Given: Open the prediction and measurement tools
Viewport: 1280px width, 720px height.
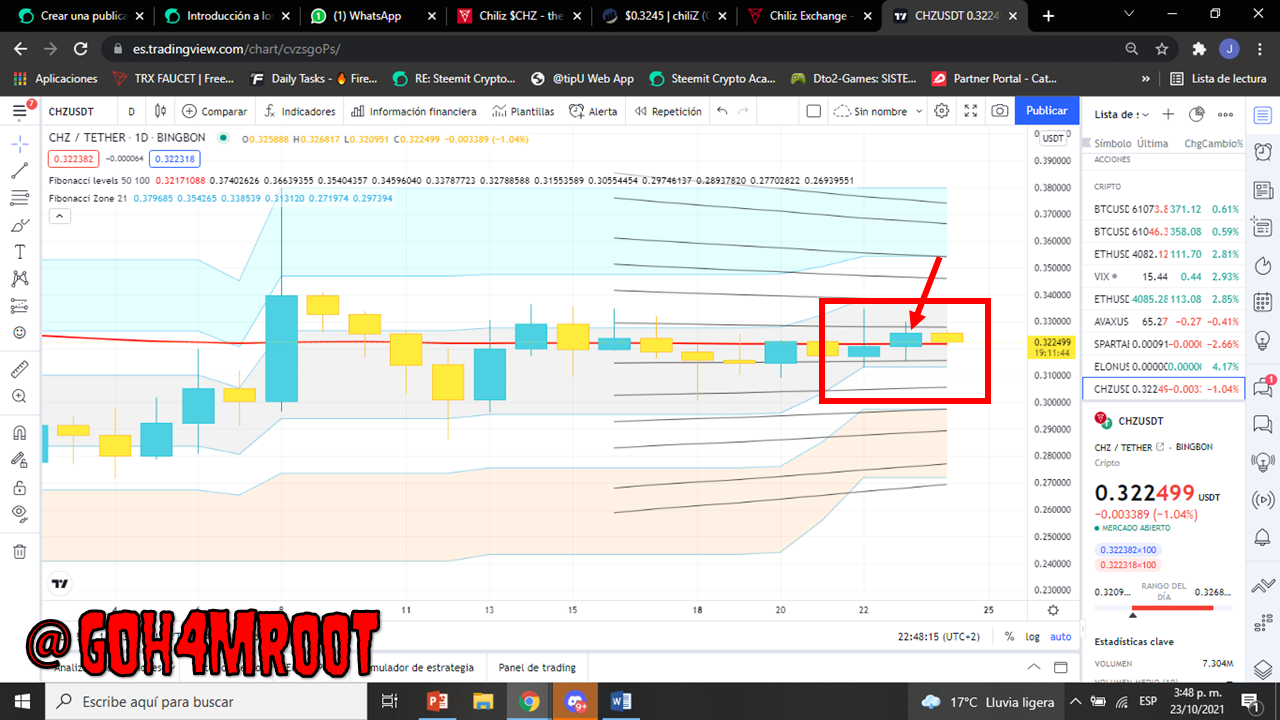Looking at the screenshot, I should 20,306.
